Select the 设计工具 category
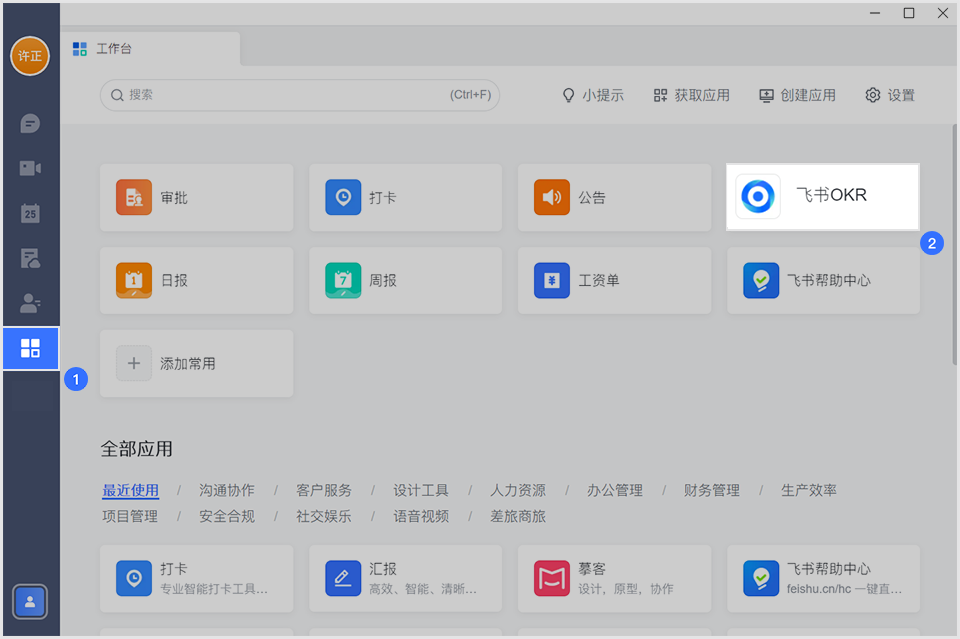 tap(421, 490)
